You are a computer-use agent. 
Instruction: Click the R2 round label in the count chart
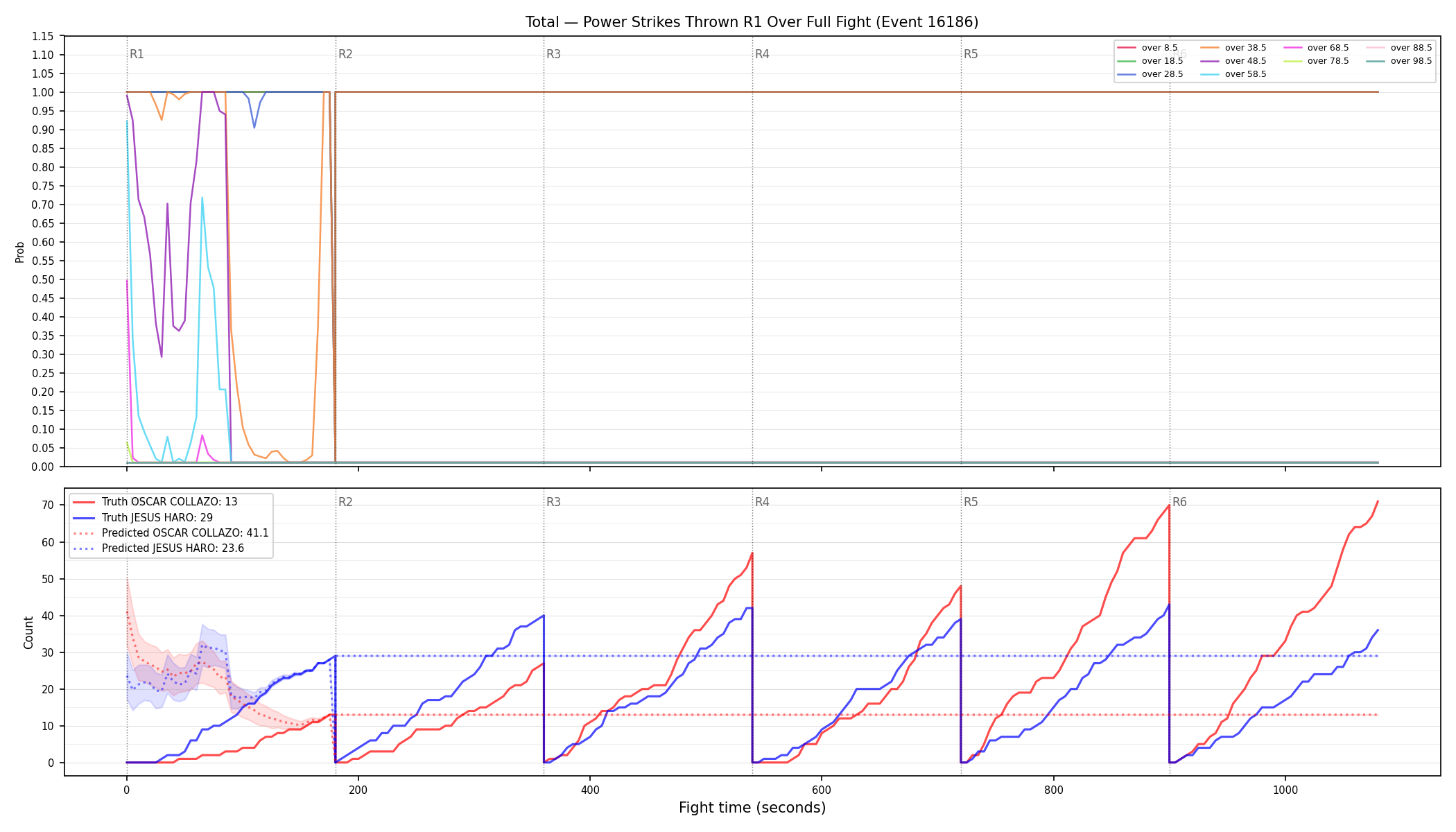(x=345, y=502)
